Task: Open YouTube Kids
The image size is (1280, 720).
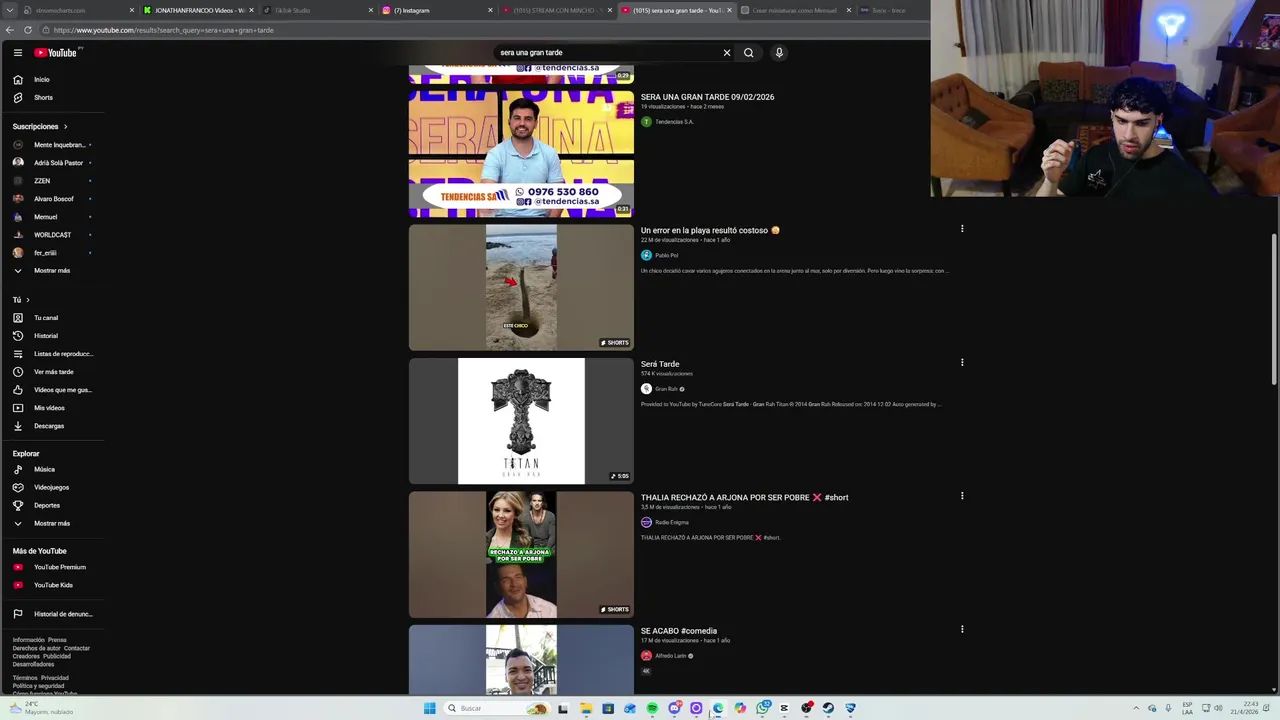Action: (55, 585)
